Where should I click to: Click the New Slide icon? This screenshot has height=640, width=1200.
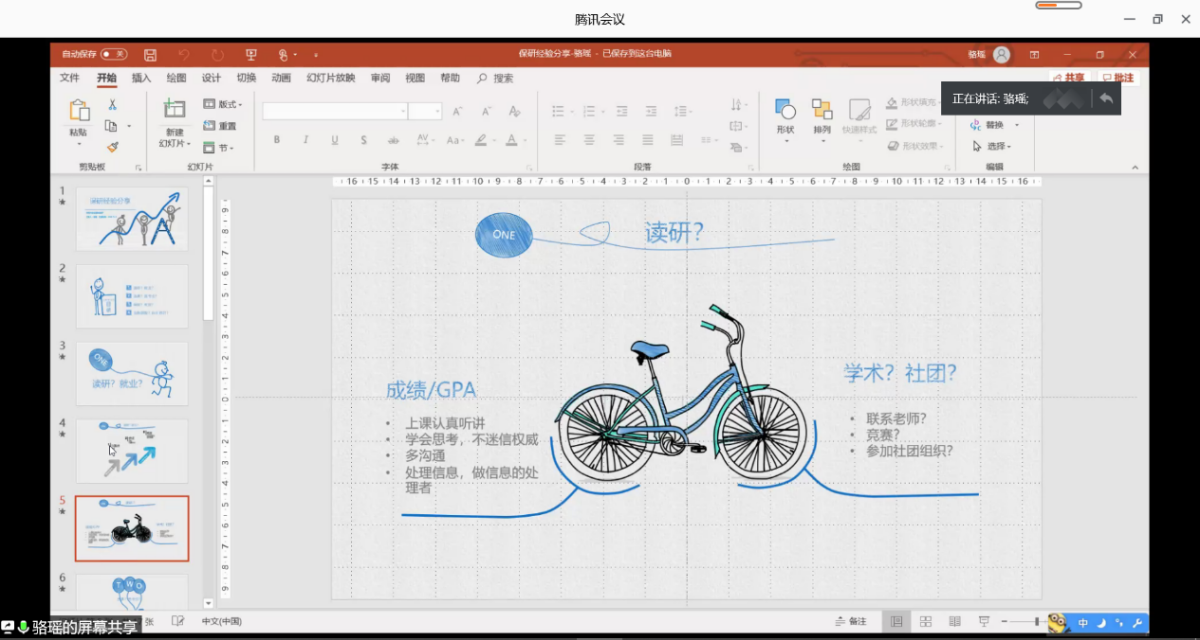point(174,110)
